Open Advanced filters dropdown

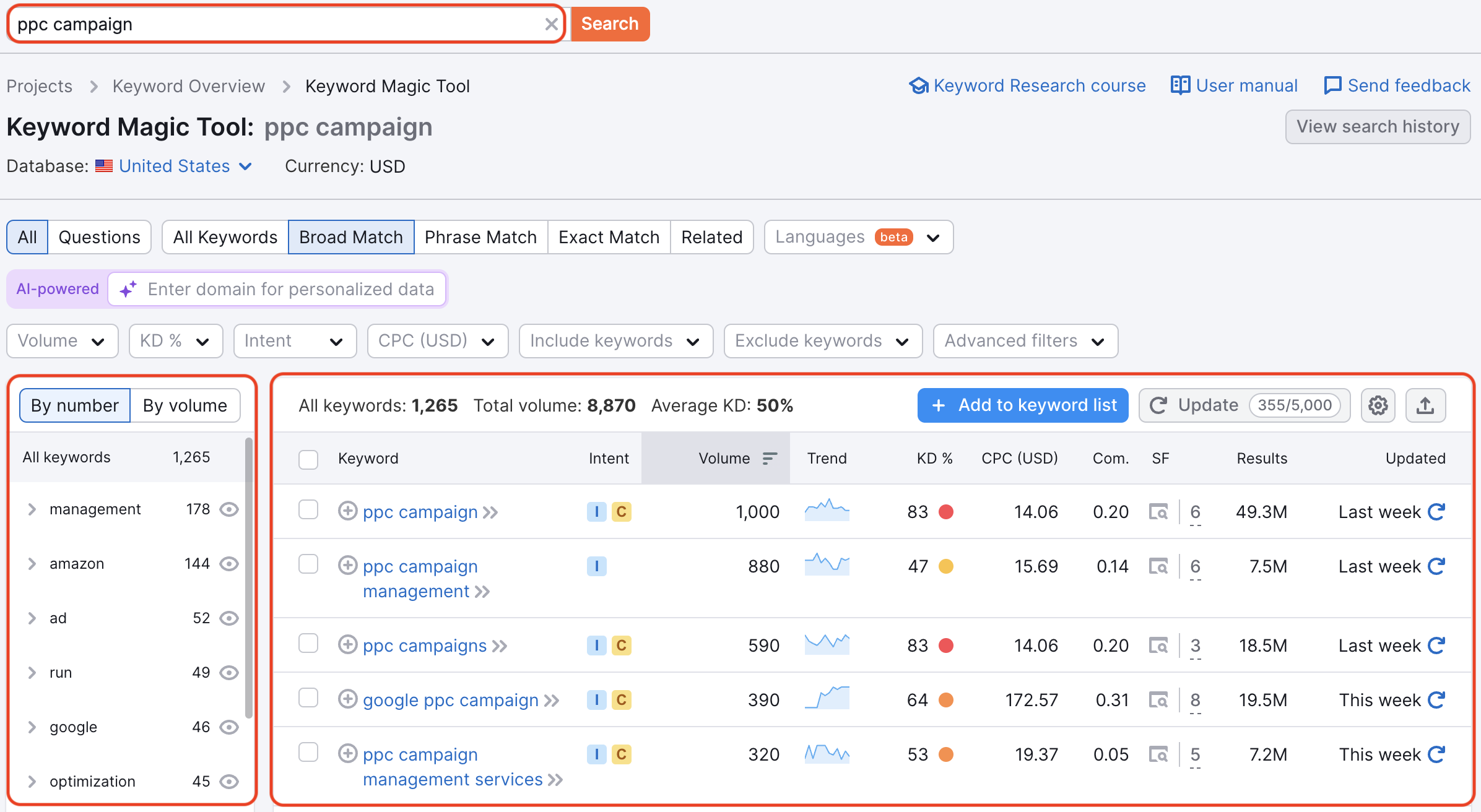pos(1026,341)
